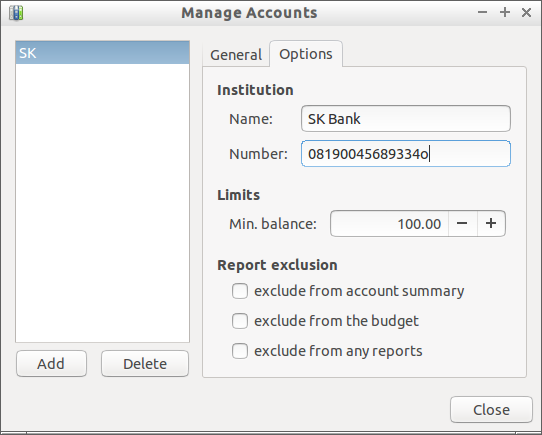Check exclude from the budget
Viewport: 542px width, 435px height.
pyautogui.click(x=240, y=321)
